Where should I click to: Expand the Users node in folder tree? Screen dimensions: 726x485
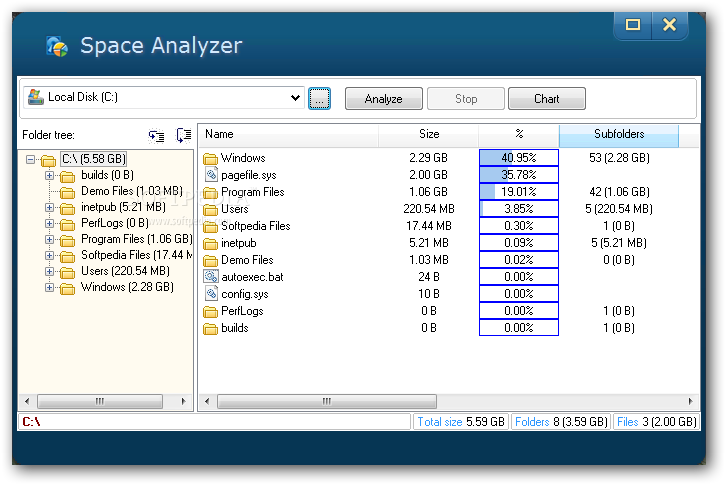[x=50, y=271]
